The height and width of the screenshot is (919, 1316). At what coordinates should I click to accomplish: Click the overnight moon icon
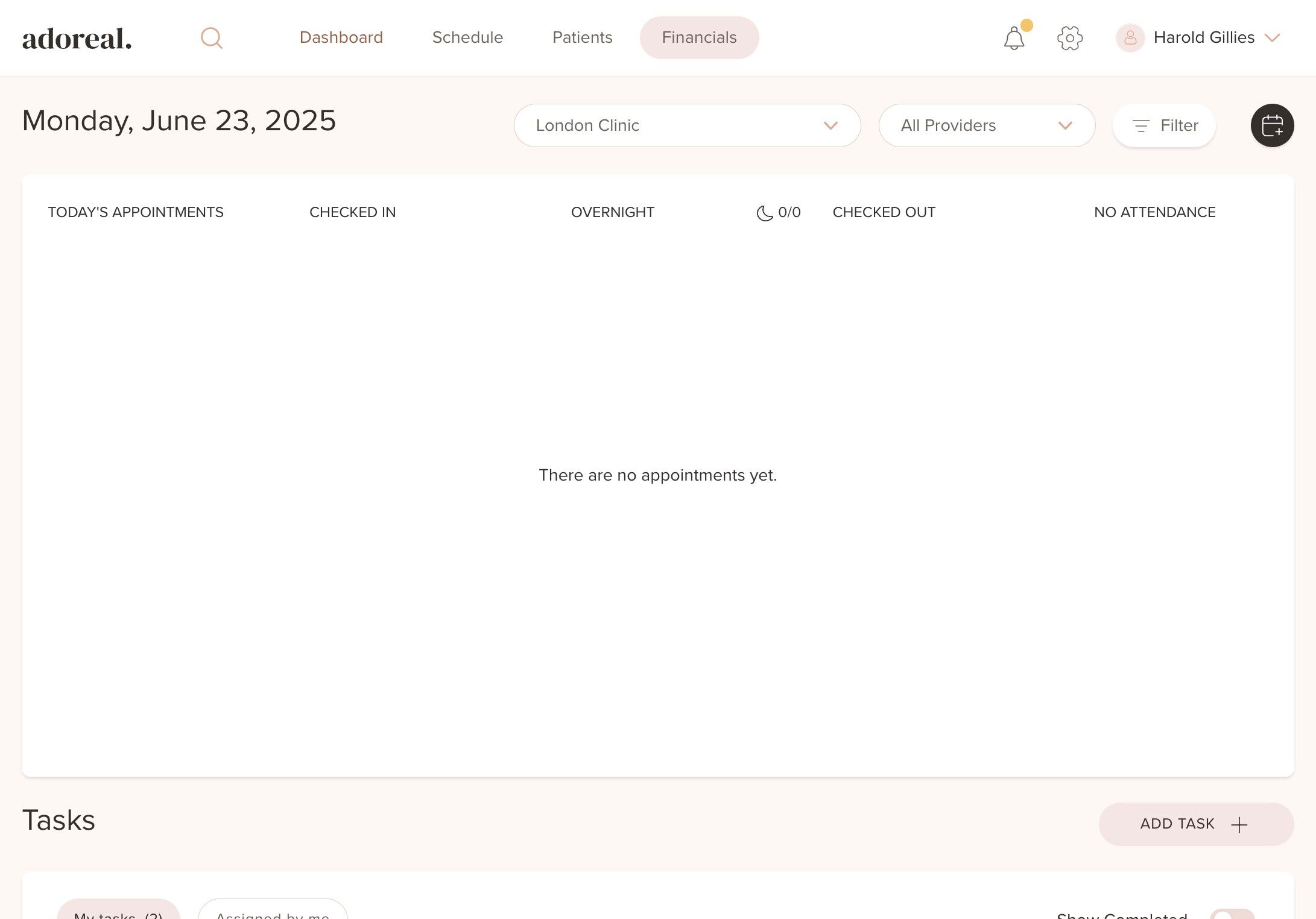coord(764,213)
